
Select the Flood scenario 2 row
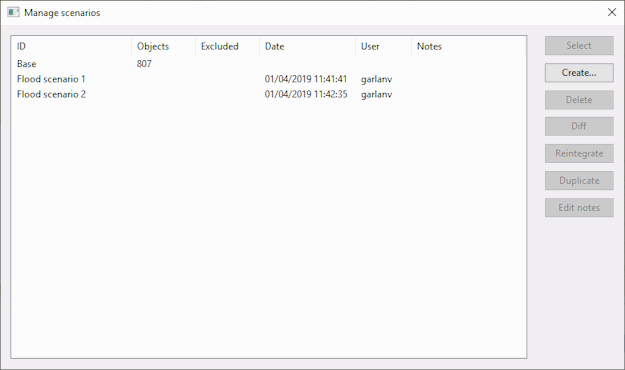[x=269, y=94]
